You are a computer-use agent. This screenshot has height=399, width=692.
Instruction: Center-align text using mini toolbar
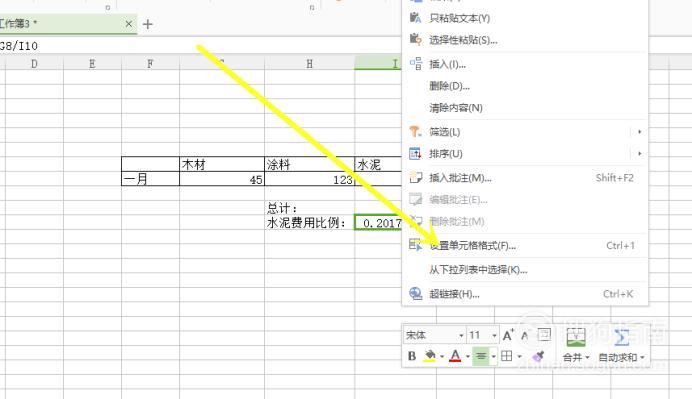tap(481, 356)
